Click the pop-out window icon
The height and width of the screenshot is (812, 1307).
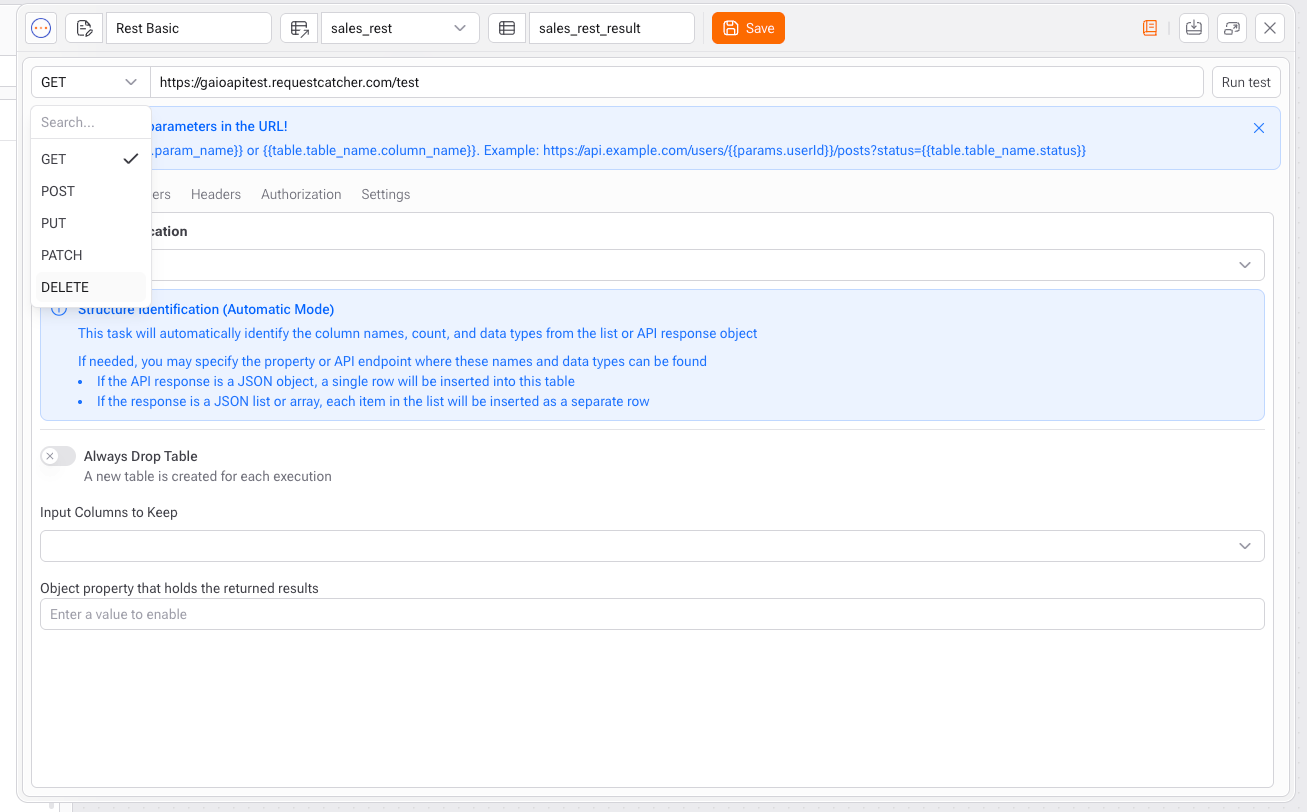(x=1232, y=28)
